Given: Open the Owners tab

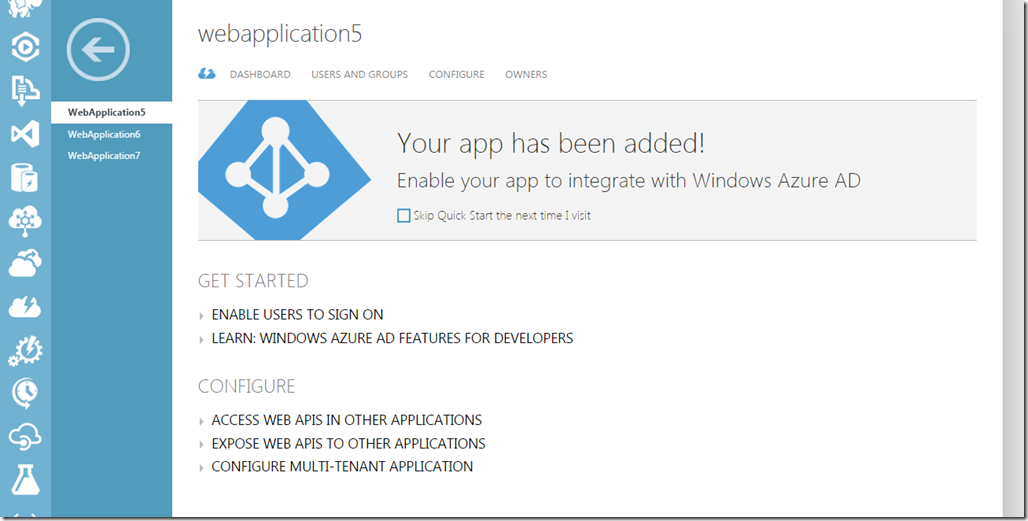Looking at the screenshot, I should 526,75.
